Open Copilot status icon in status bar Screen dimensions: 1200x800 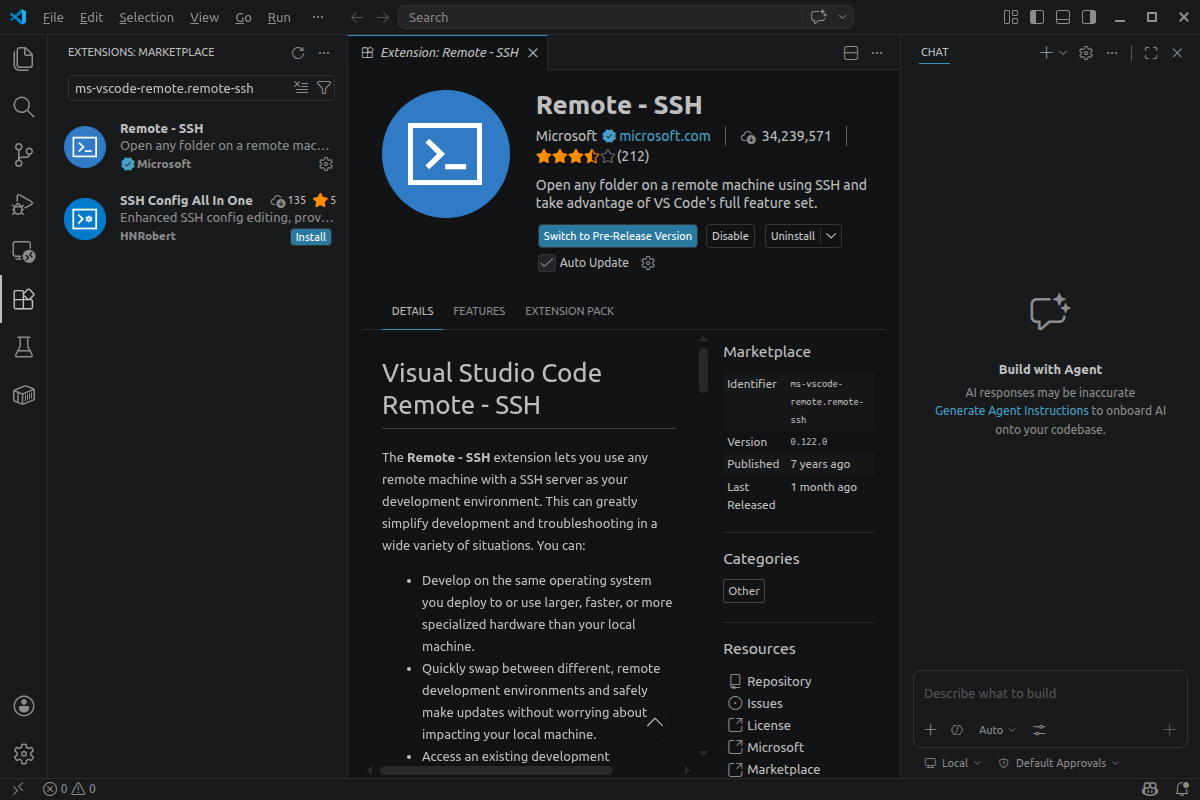tap(1150, 789)
